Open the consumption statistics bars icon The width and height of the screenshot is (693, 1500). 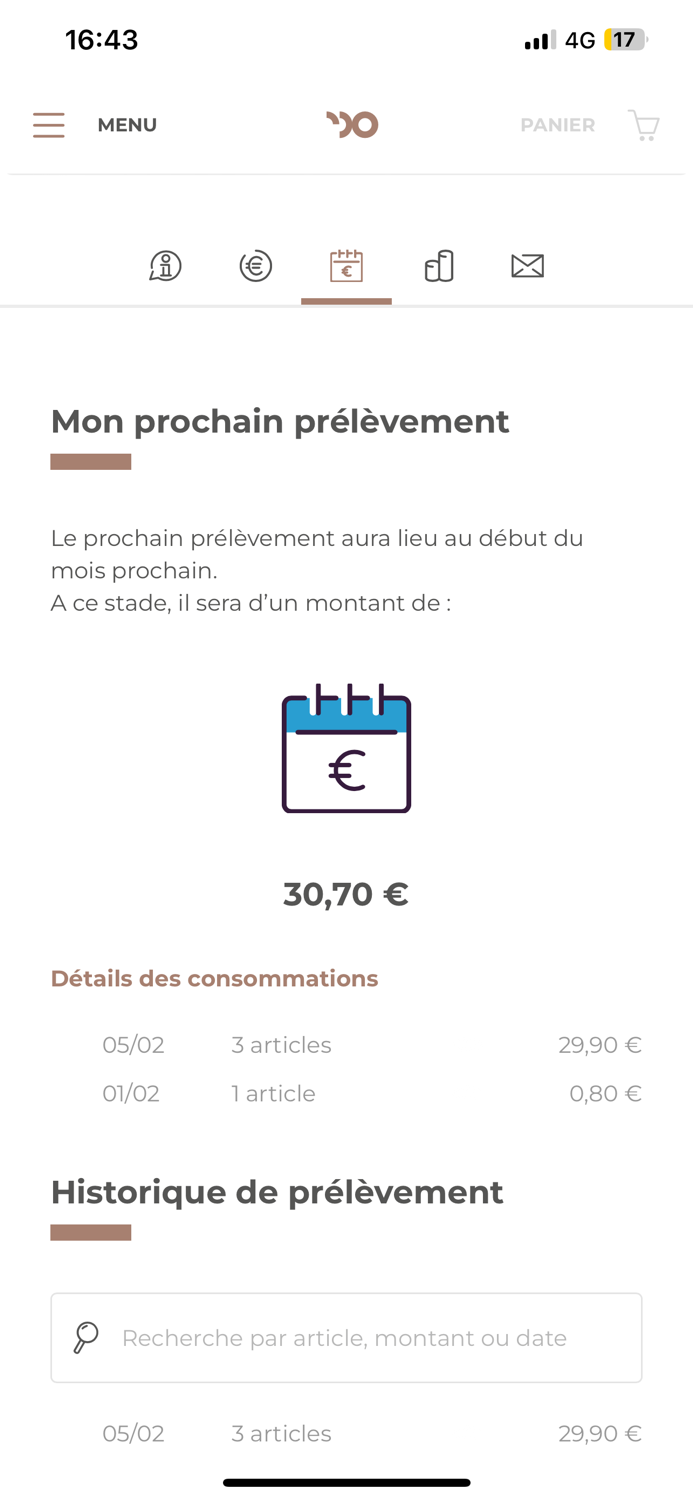click(x=437, y=266)
